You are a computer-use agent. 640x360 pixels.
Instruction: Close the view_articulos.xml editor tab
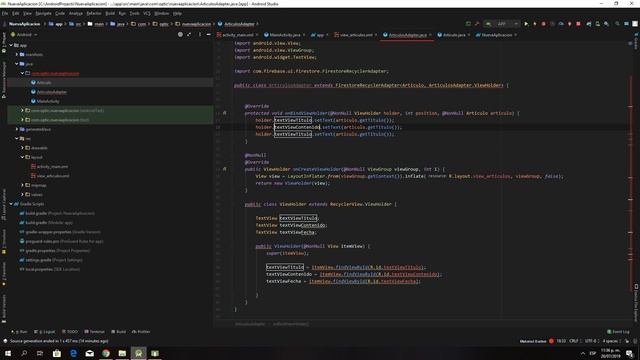(376, 35)
